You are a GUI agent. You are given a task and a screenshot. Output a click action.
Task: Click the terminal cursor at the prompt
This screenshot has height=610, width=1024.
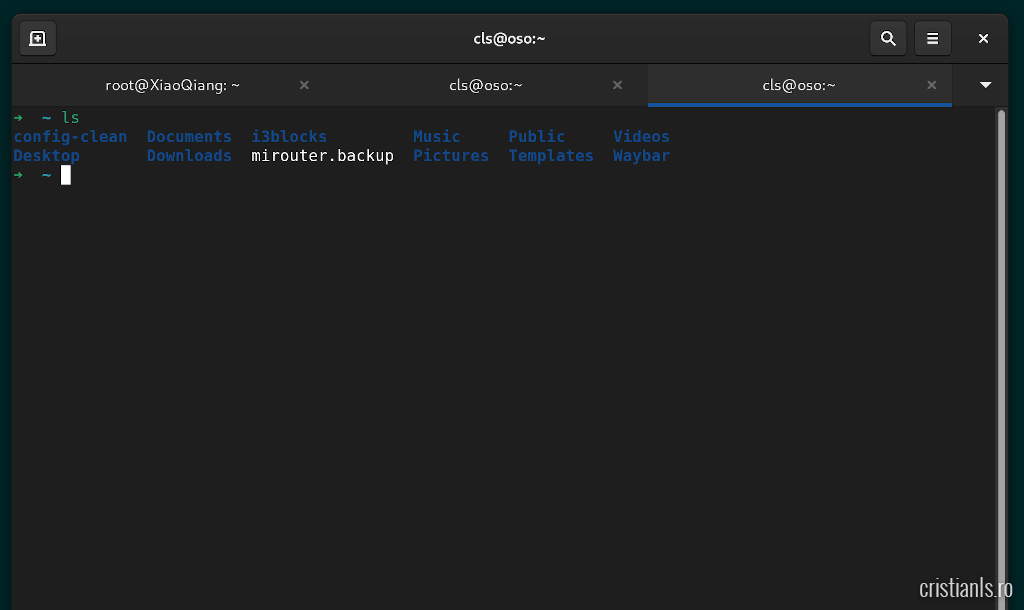(x=66, y=176)
